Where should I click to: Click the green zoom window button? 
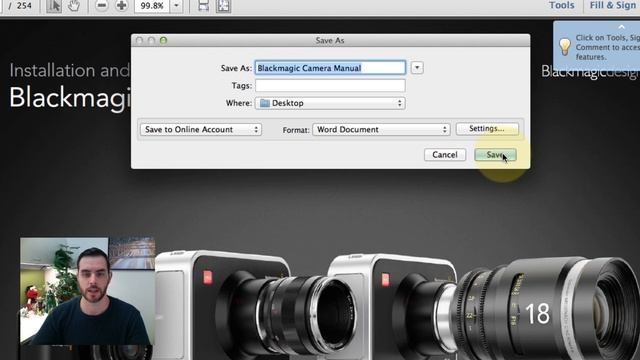click(163, 40)
